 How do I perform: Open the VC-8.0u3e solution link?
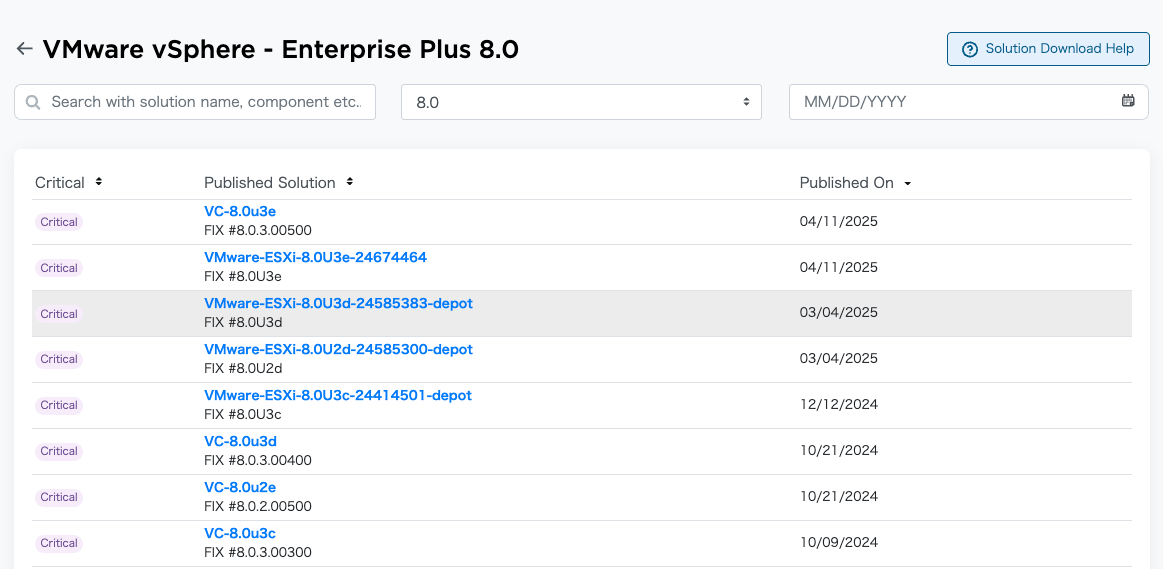[240, 211]
